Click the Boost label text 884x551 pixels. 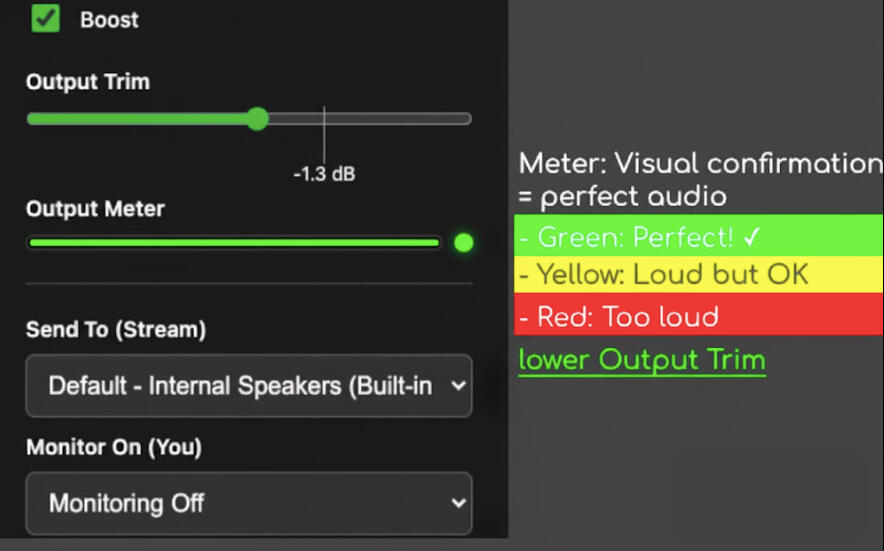click(x=109, y=20)
